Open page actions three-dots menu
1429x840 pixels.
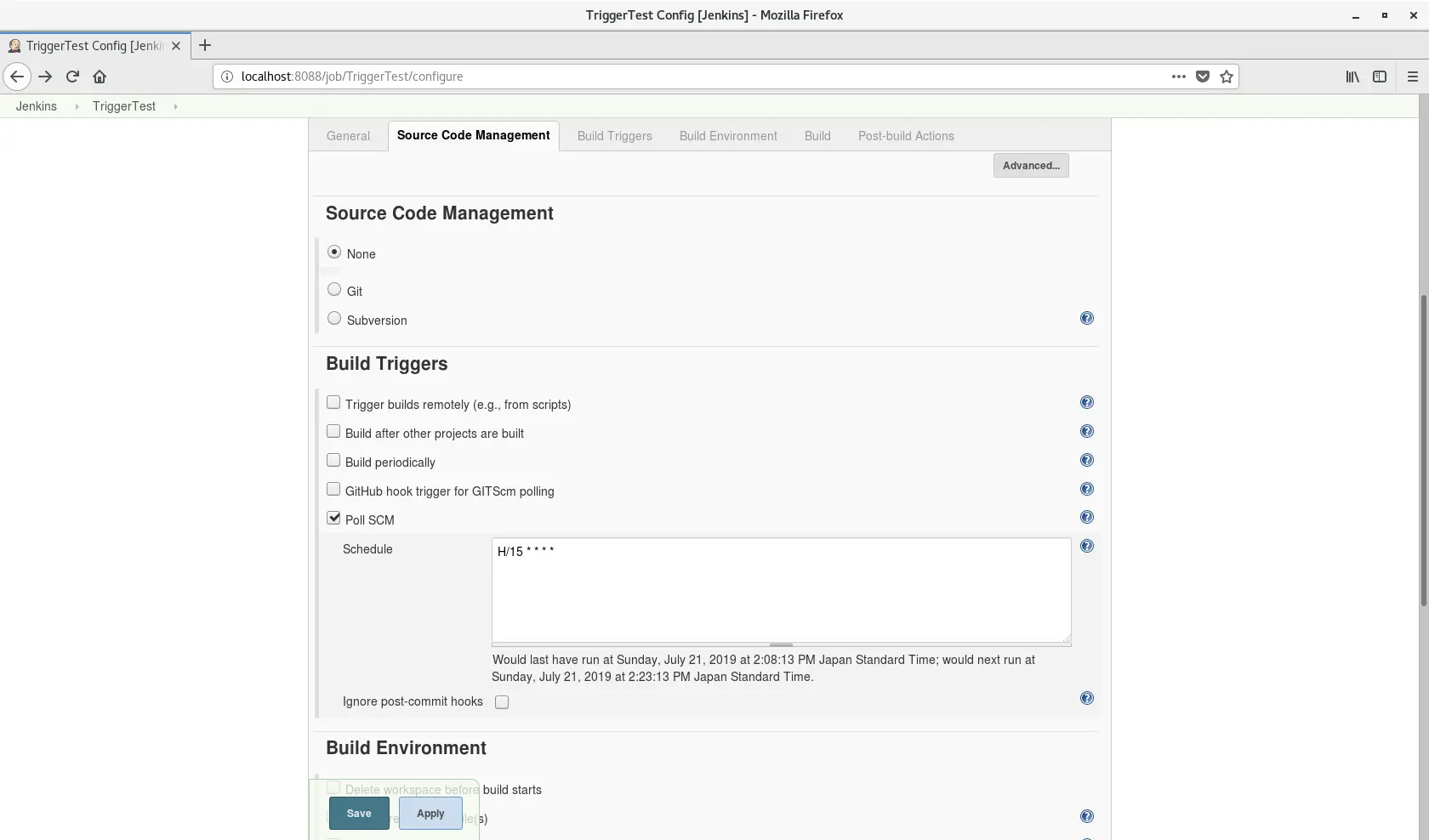(1178, 77)
